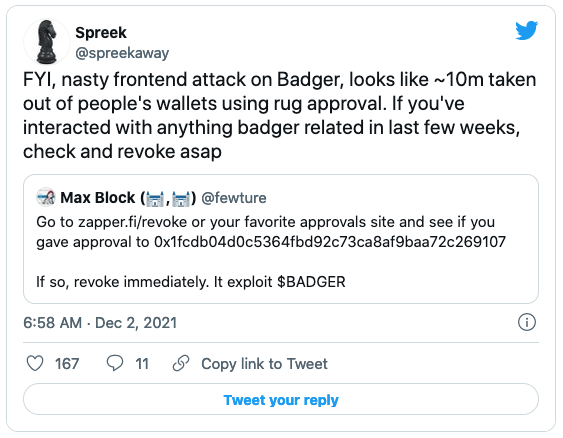This screenshot has height=438, width=563.
Task: Click the chain link icon
Action: coord(181,363)
